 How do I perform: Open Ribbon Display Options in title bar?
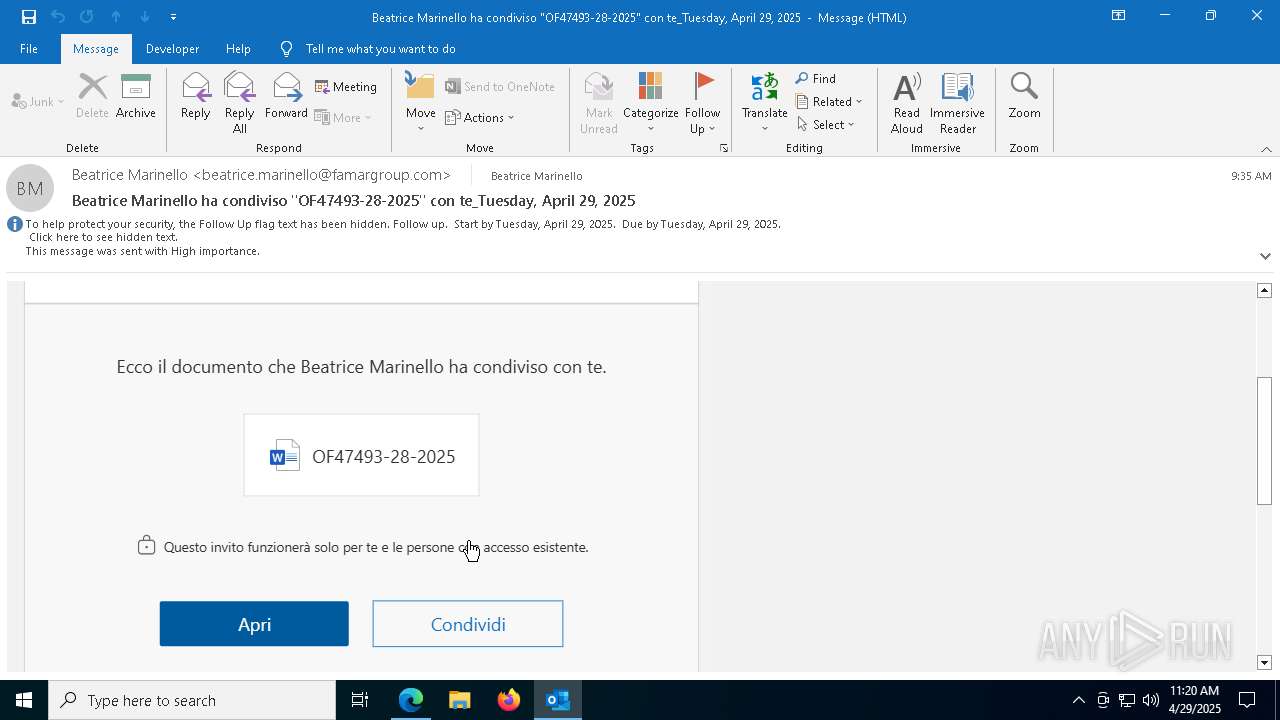pos(1118,16)
